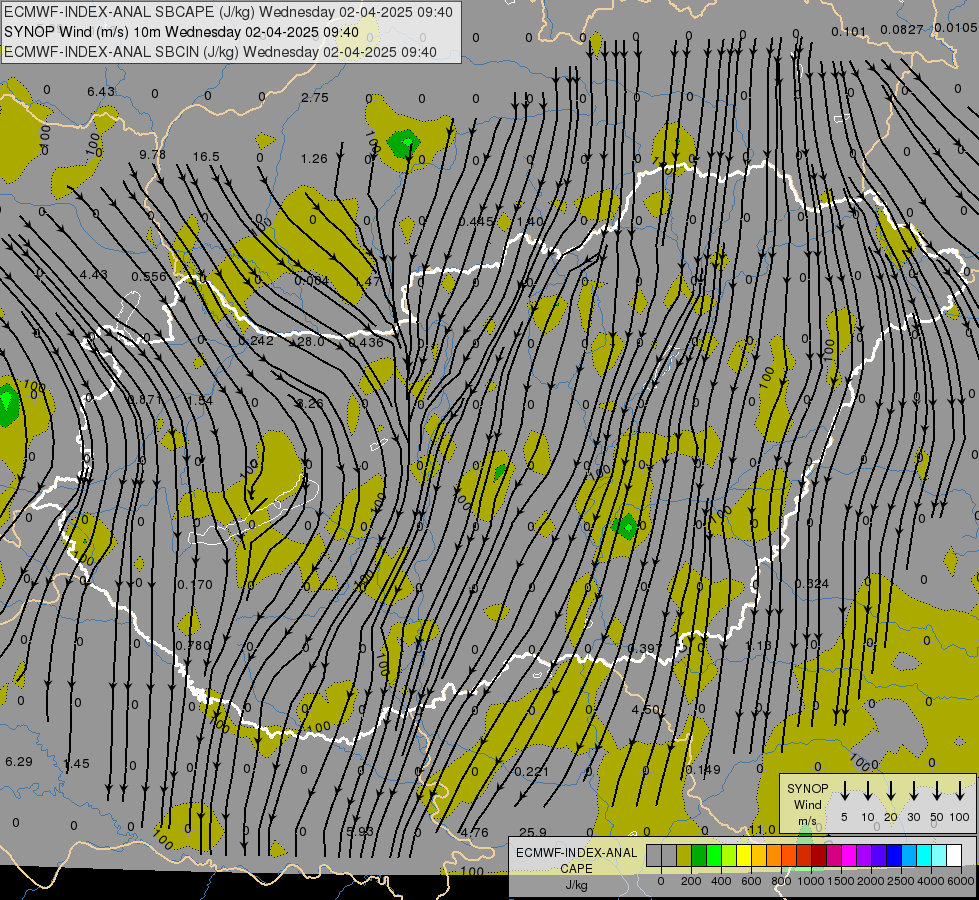Image resolution: width=979 pixels, height=900 pixels.
Task: Click the 5.93 grid value on the map
Action: click(x=360, y=832)
